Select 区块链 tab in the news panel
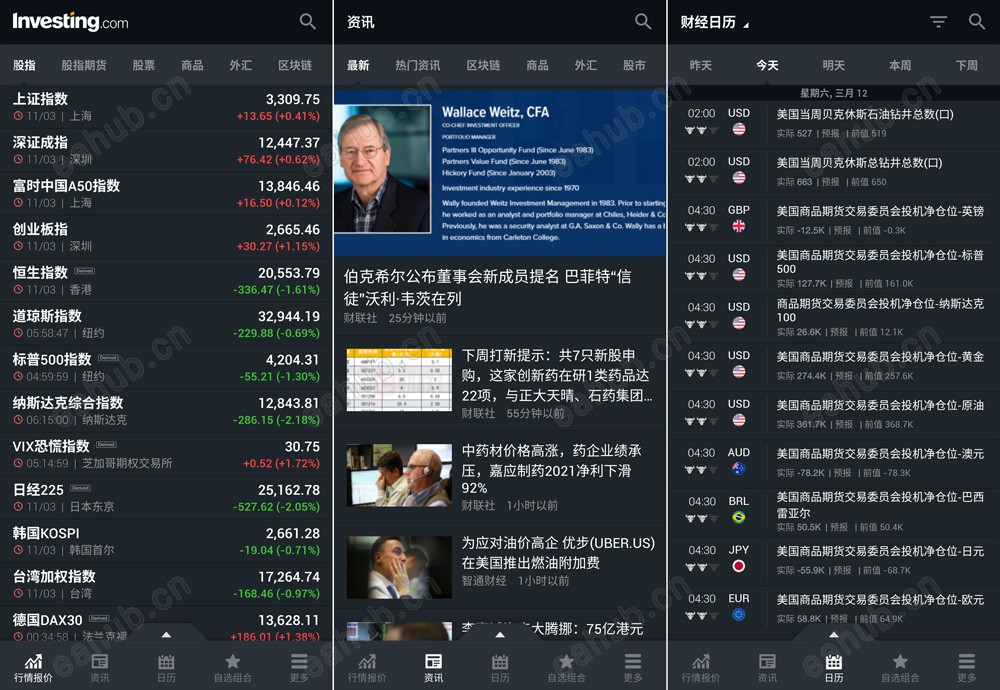Image resolution: width=1000 pixels, height=690 pixels. pyautogui.click(x=483, y=65)
